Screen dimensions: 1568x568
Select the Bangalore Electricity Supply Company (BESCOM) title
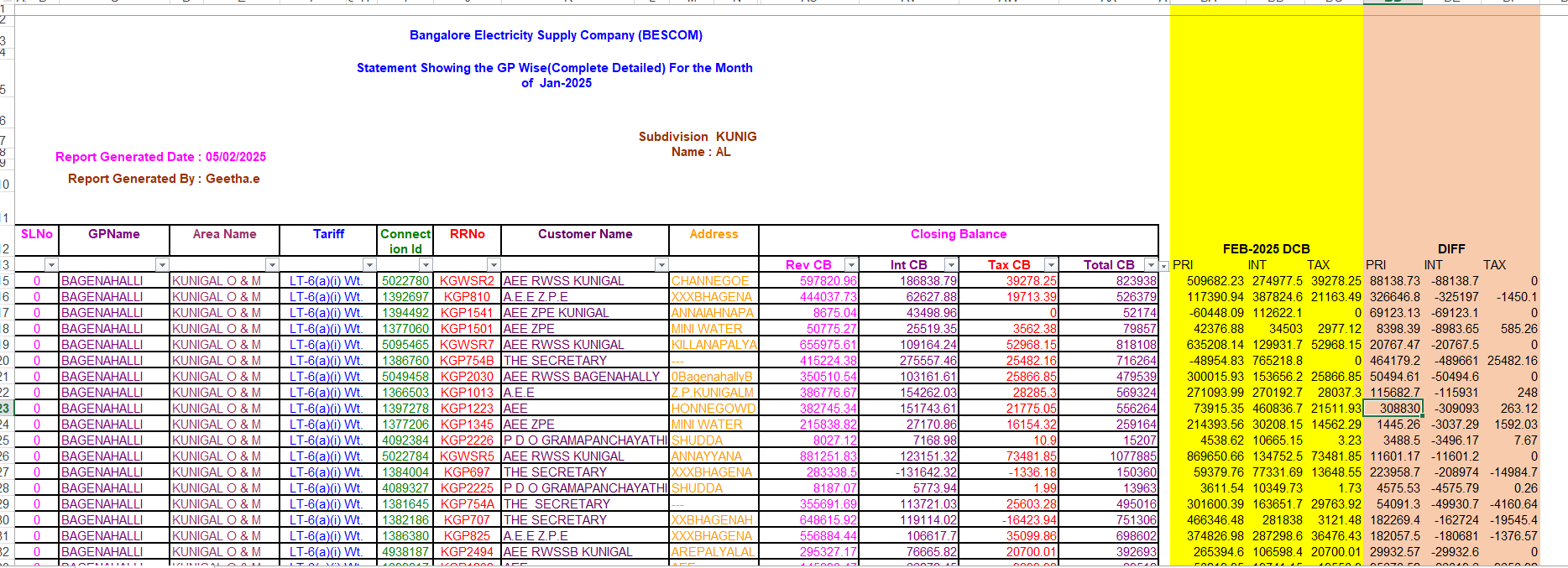coord(556,35)
